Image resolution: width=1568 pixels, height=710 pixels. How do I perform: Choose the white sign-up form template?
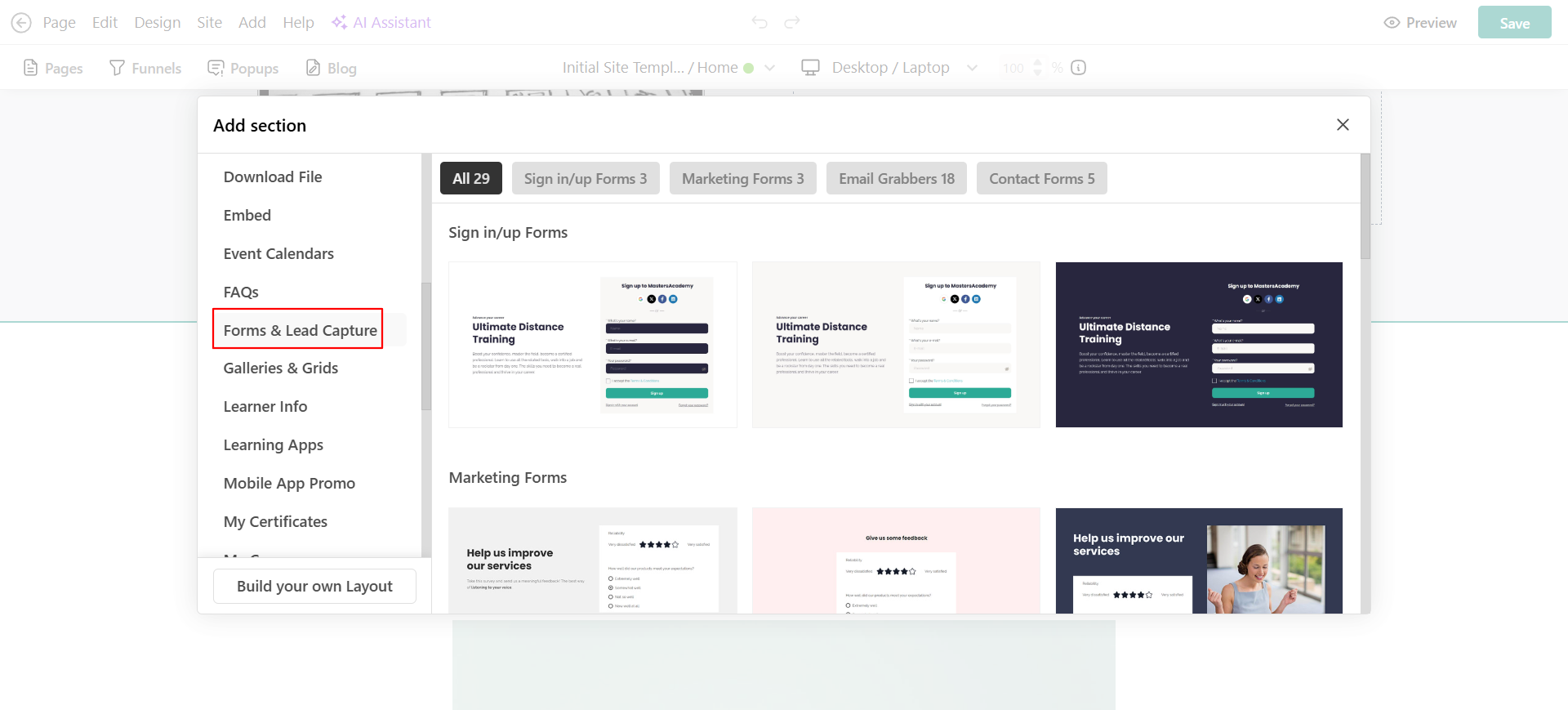pos(593,345)
